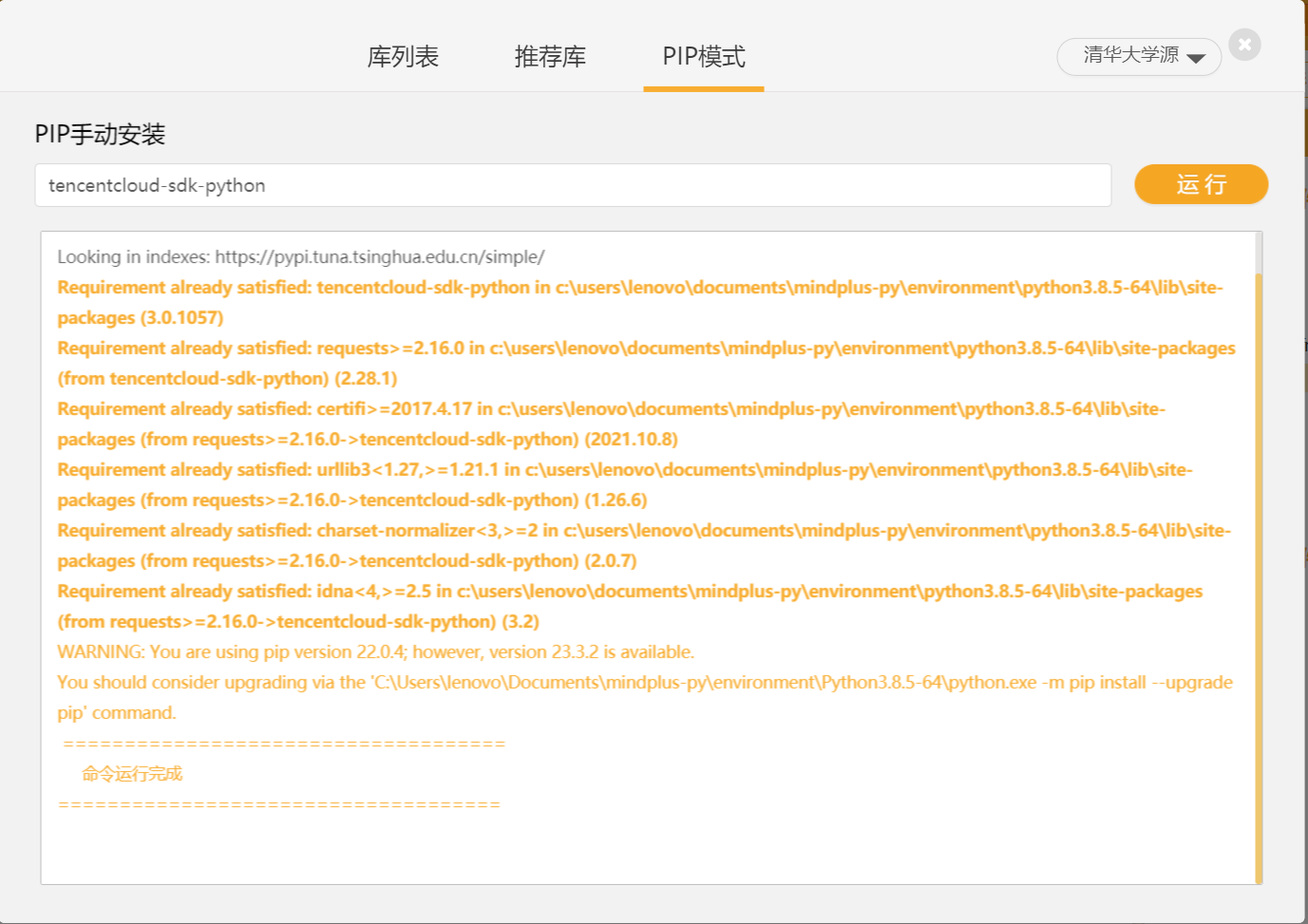Click the 命令运行完成 status text
The height and width of the screenshot is (924, 1308).
pyautogui.click(x=132, y=774)
